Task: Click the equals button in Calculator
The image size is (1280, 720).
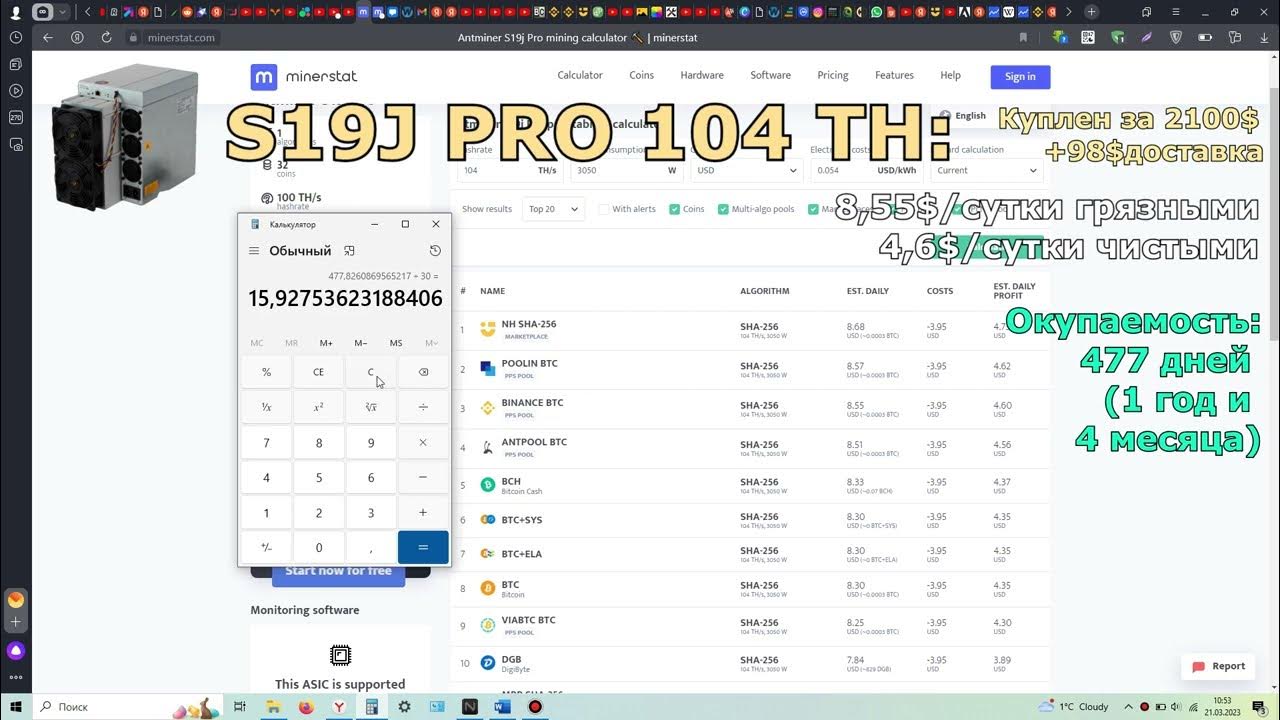Action: 423,547
